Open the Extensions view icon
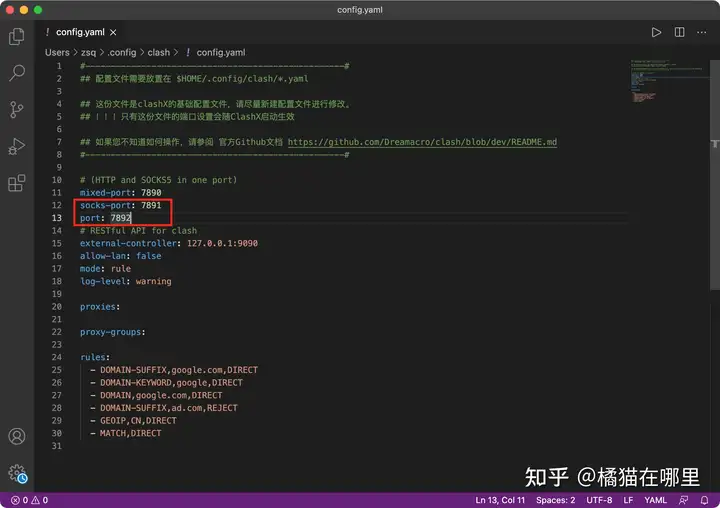The image size is (720, 508). (x=17, y=183)
